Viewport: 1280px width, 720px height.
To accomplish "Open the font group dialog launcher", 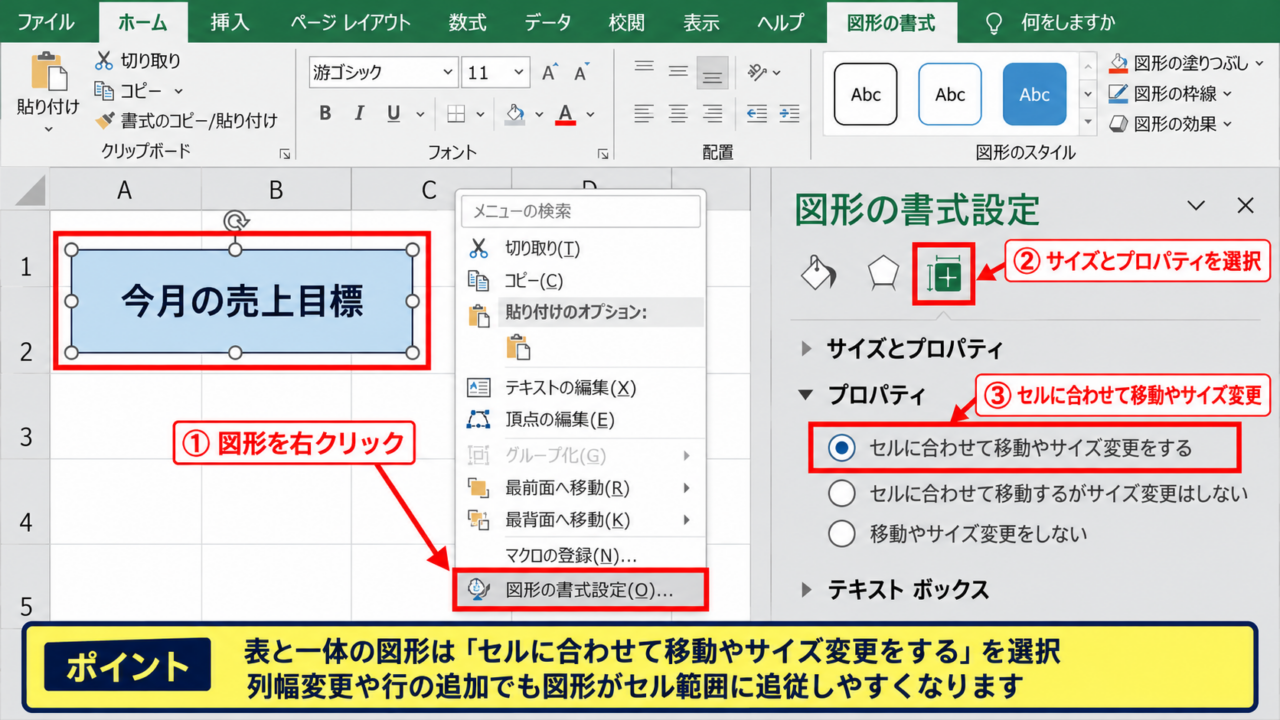I will (603, 154).
